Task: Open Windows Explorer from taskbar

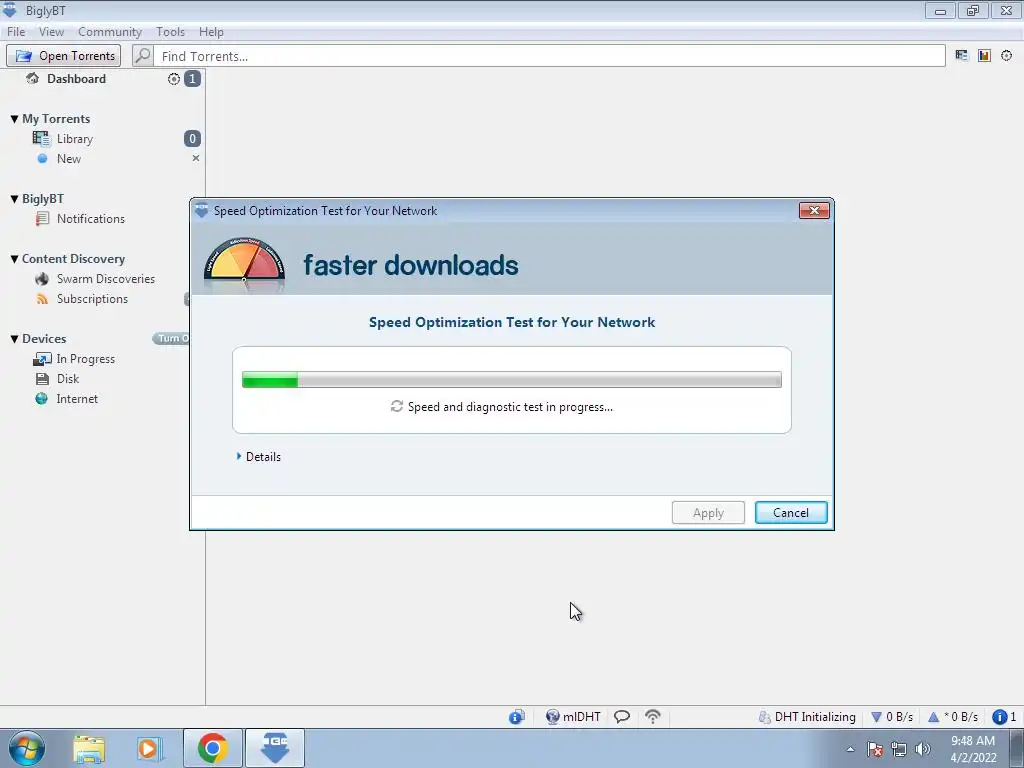Action: [x=88, y=748]
